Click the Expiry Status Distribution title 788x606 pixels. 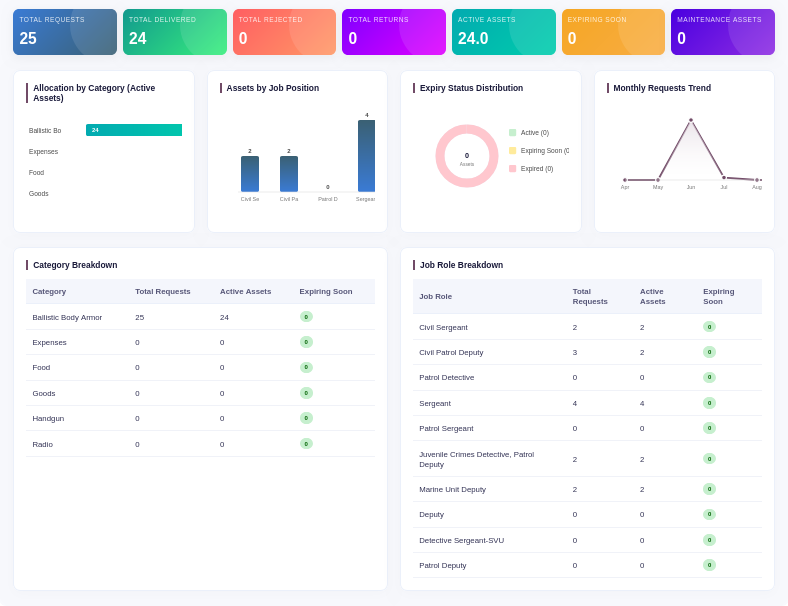click(x=471, y=88)
